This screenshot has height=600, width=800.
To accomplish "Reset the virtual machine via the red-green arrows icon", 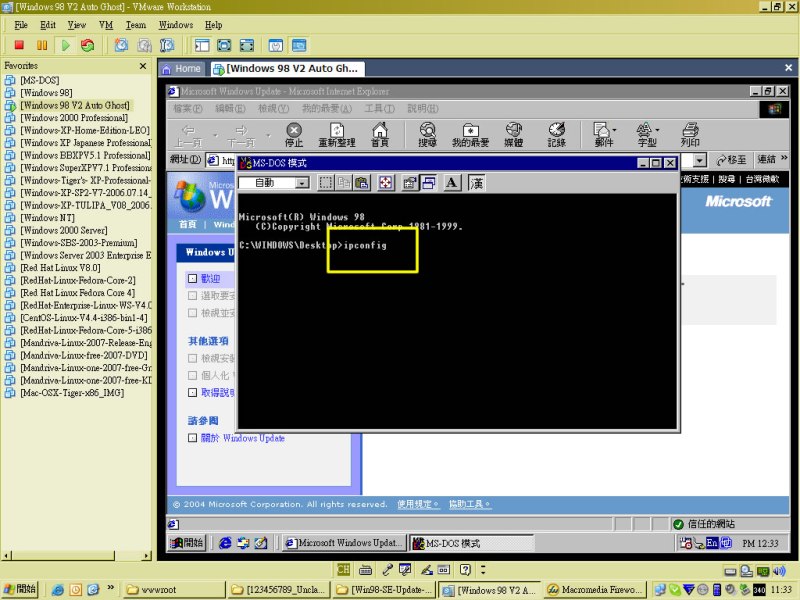I will click(x=88, y=45).
